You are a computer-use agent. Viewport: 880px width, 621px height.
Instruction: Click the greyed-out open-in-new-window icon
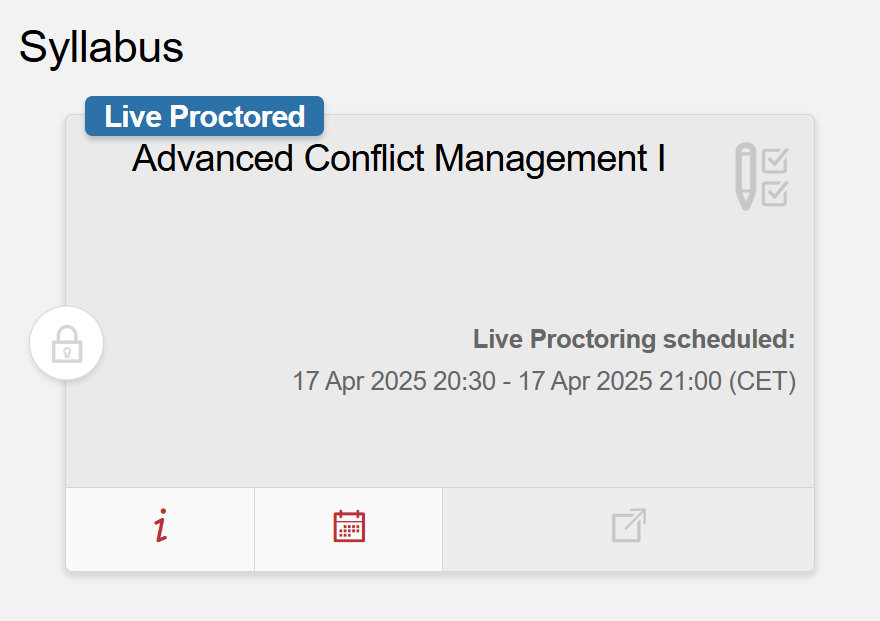[629, 527]
